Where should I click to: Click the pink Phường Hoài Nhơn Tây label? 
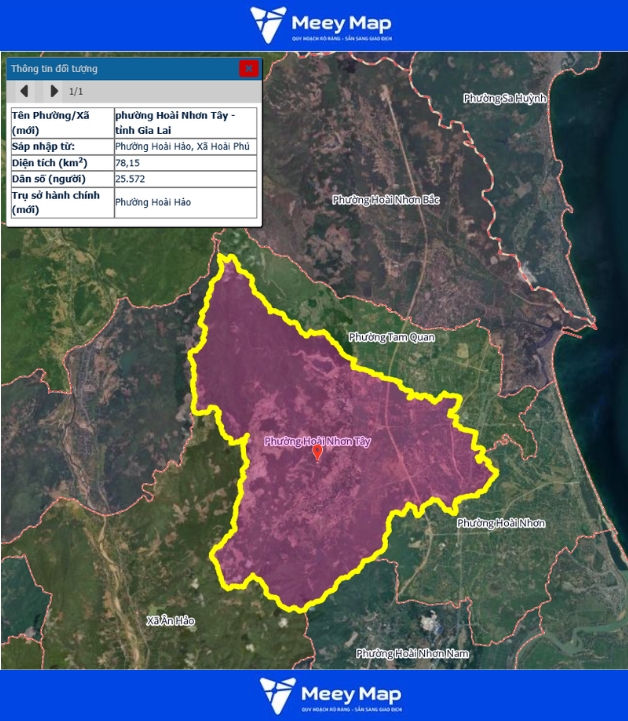pos(316,440)
